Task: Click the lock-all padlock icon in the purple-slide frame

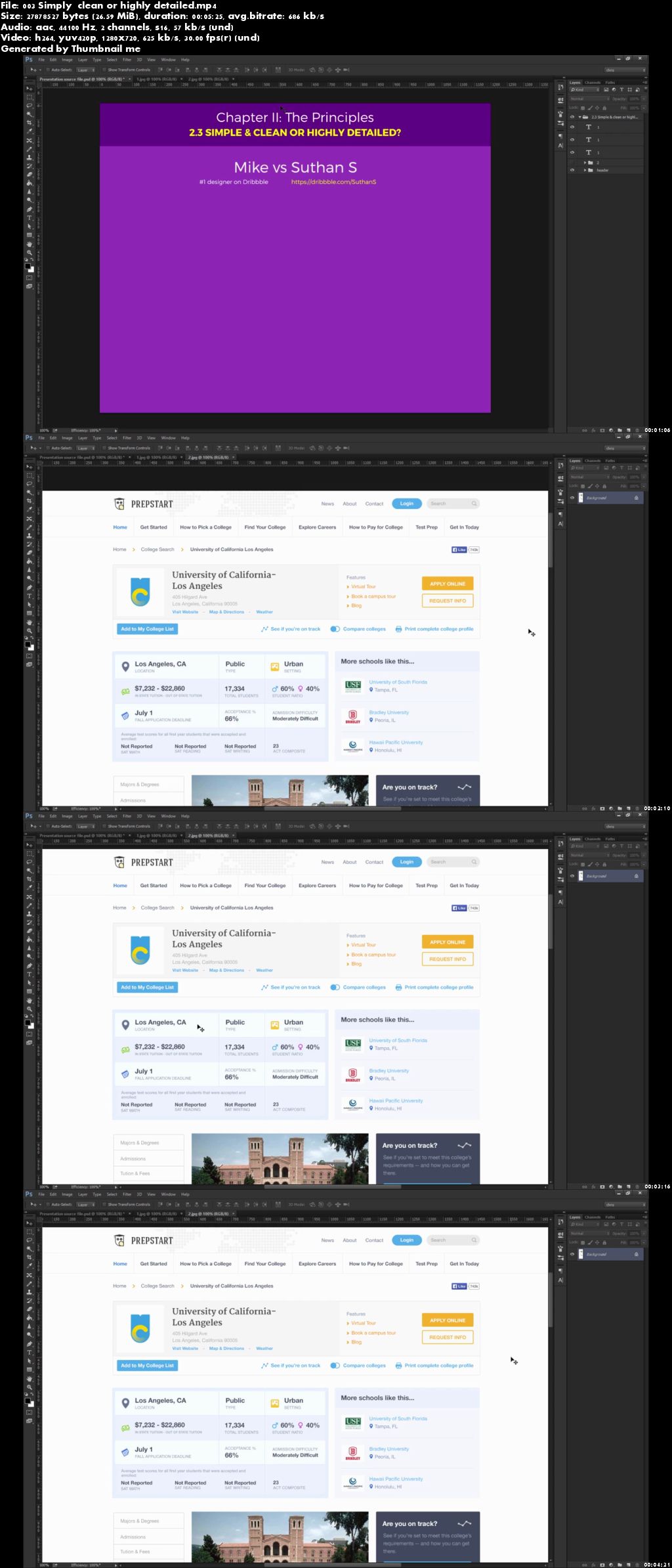Action: [604, 108]
